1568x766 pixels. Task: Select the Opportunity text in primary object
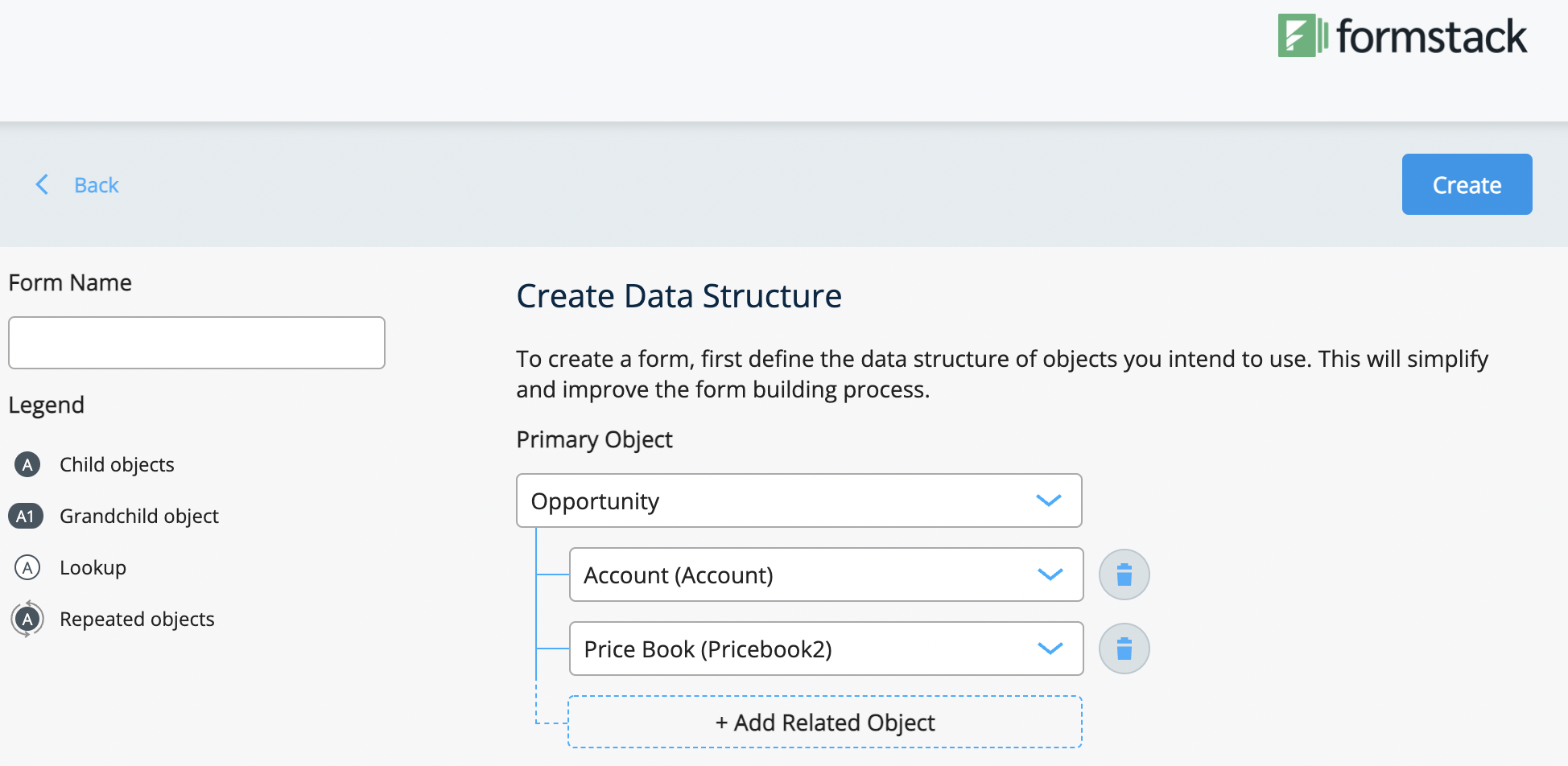pyautogui.click(x=595, y=500)
